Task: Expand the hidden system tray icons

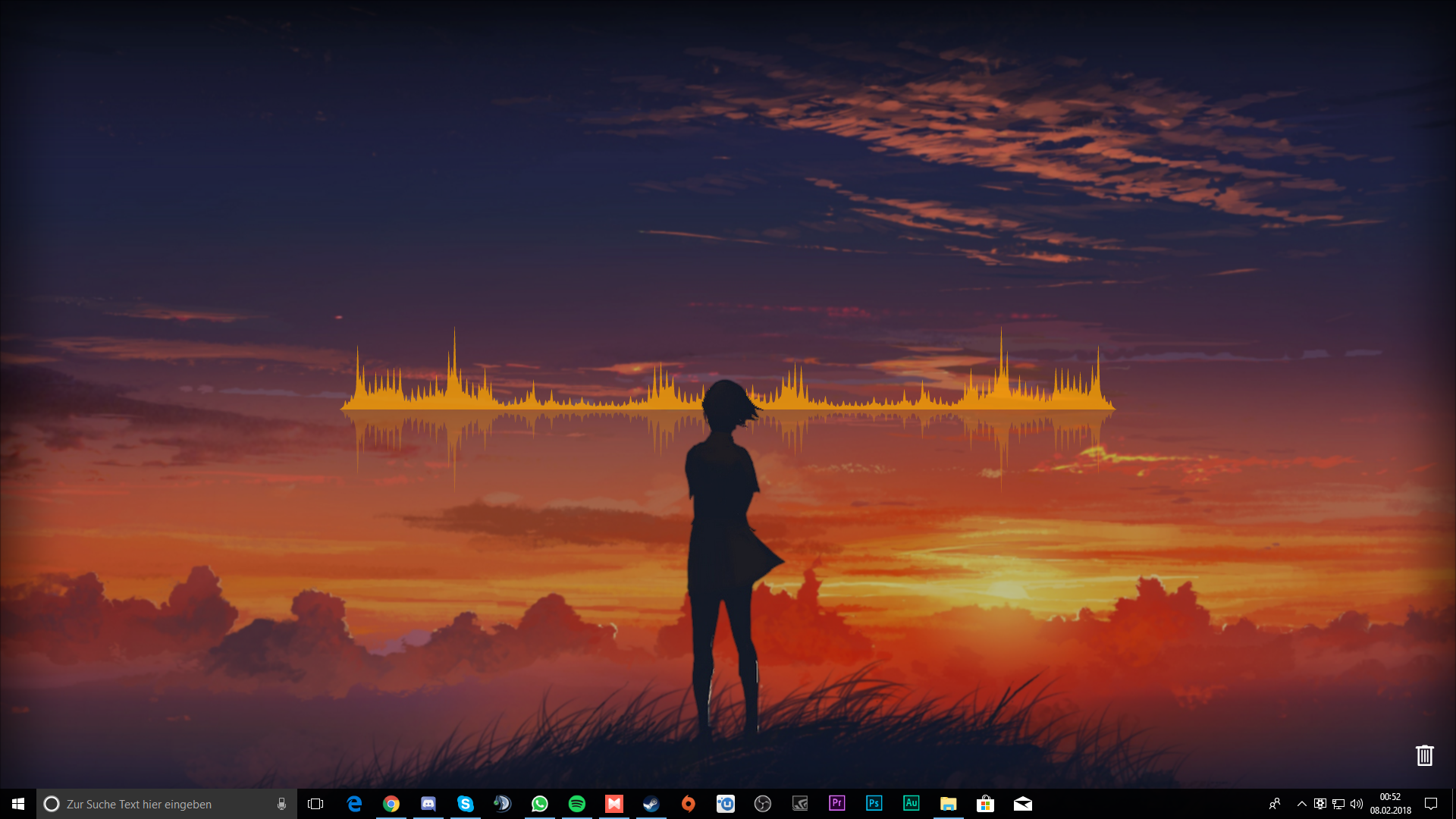Action: [1302, 804]
